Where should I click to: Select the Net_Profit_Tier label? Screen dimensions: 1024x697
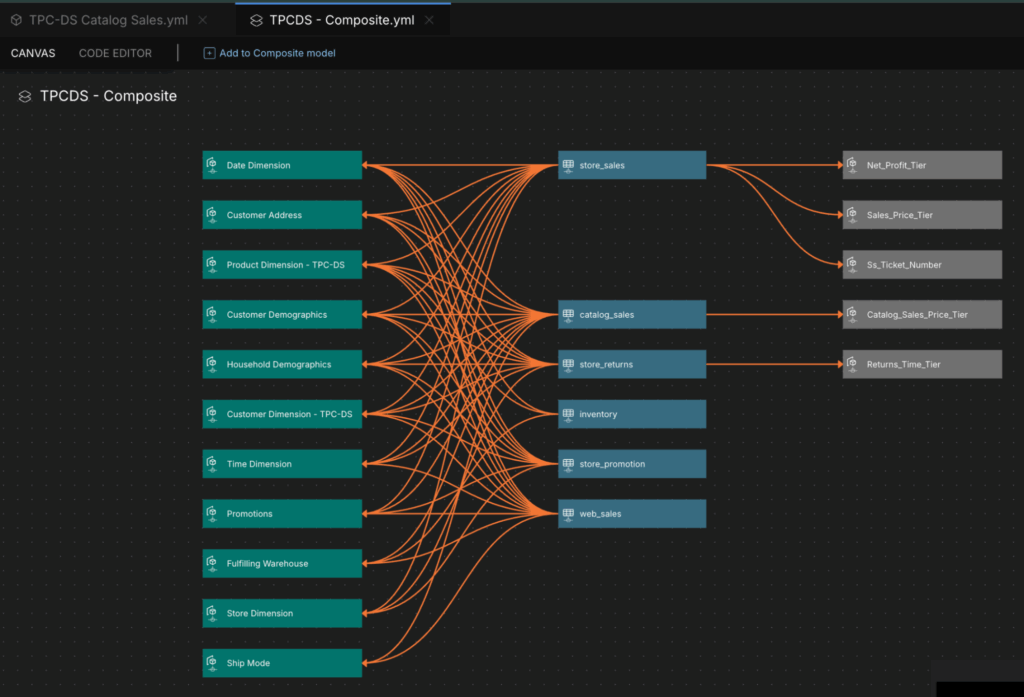pyautogui.click(x=896, y=165)
